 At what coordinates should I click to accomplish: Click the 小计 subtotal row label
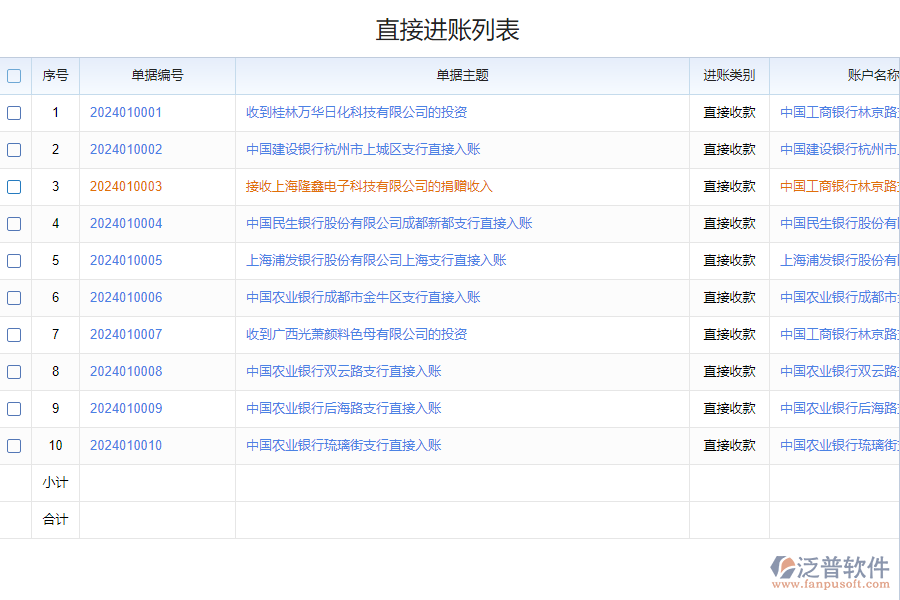55,483
